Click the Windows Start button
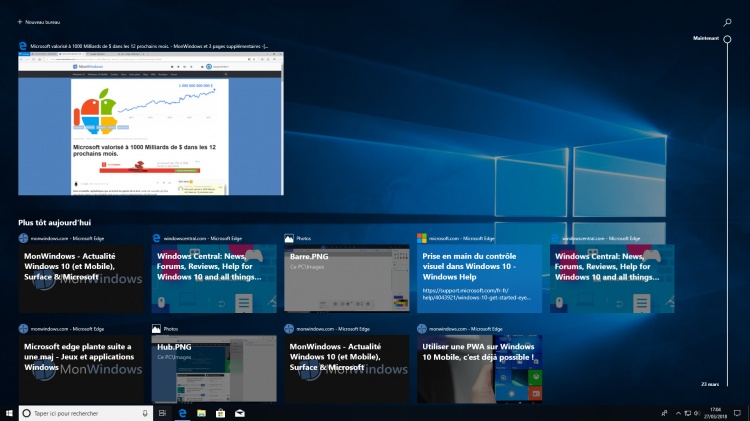Image resolution: width=750 pixels, height=421 pixels. 9,412
